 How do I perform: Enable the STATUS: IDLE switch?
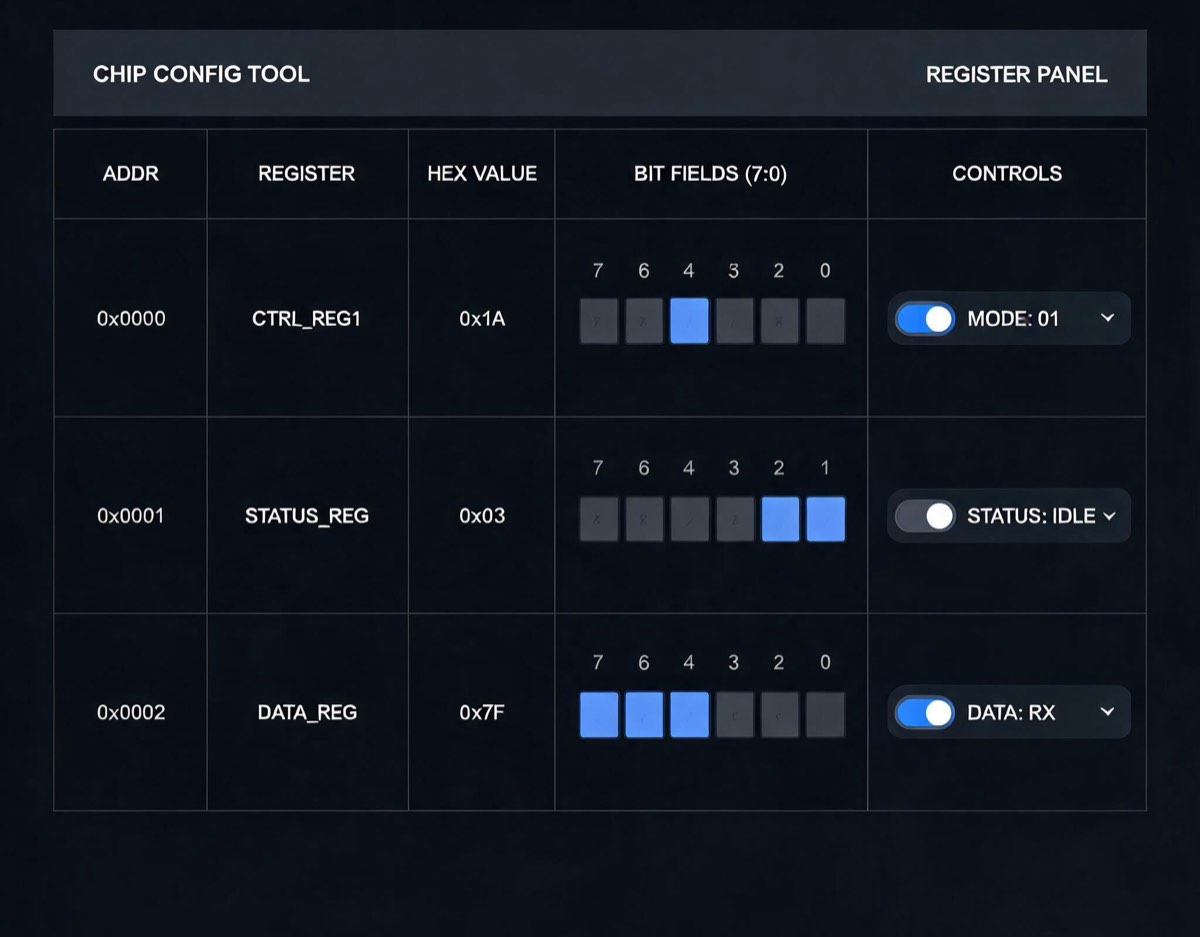tap(925, 516)
